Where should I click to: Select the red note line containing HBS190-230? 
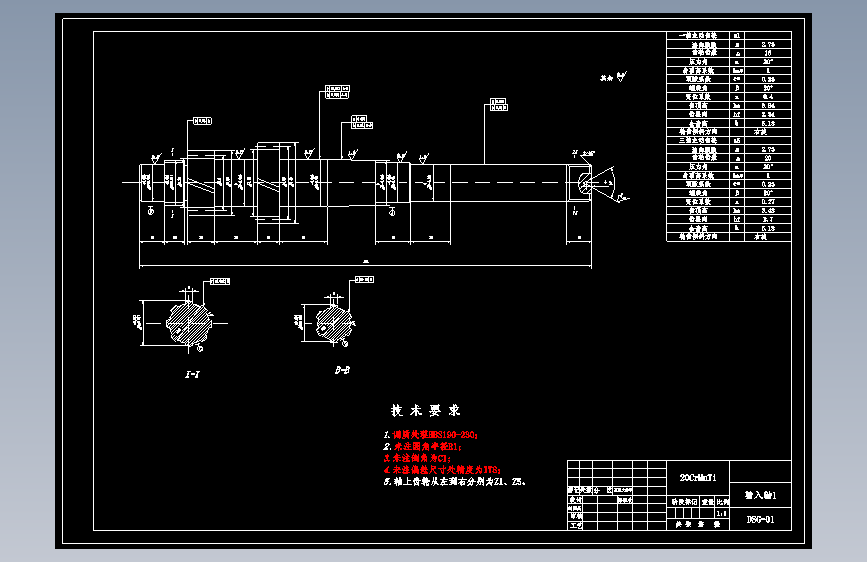pyautogui.click(x=431, y=435)
